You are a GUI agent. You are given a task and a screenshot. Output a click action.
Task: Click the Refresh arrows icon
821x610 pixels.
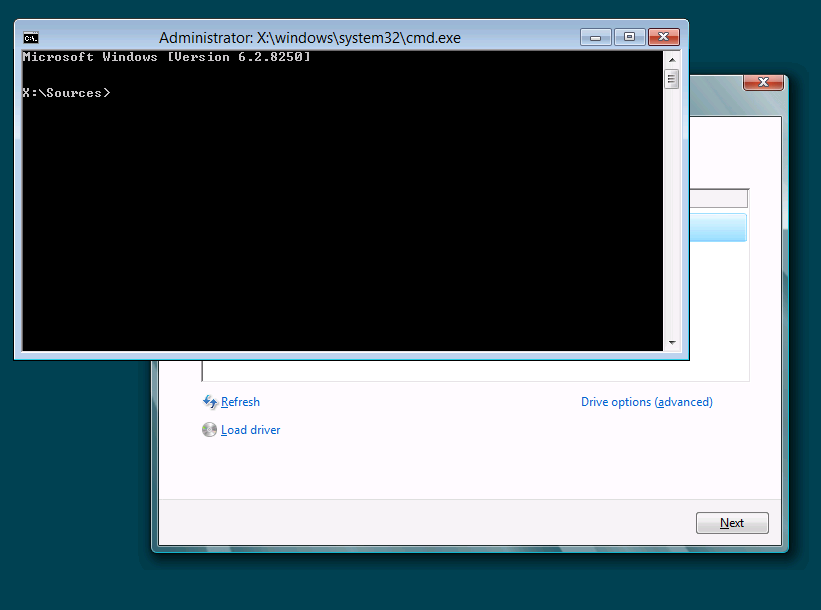[x=210, y=402]
